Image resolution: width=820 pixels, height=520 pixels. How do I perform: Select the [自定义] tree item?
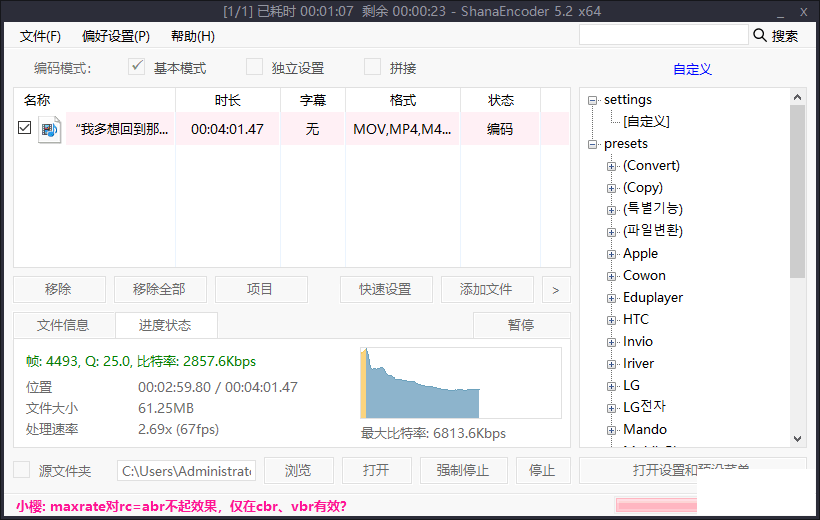coord(646,122)
